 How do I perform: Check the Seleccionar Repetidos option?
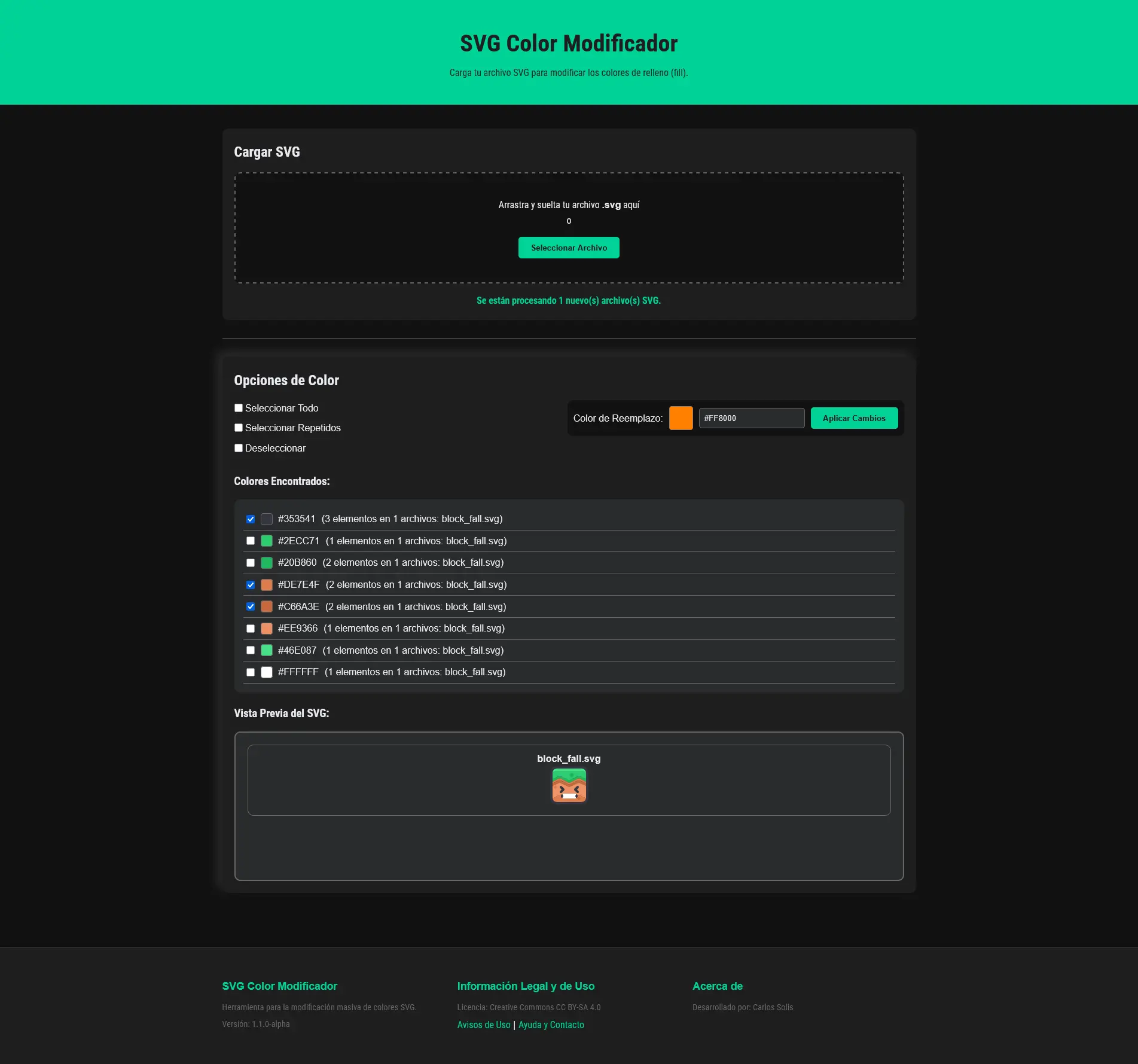click(239, 428)
